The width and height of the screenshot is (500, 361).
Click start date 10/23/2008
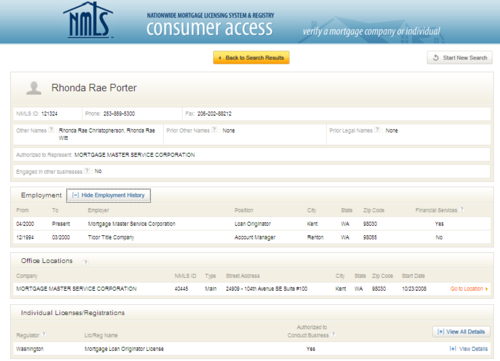[414, 289]
